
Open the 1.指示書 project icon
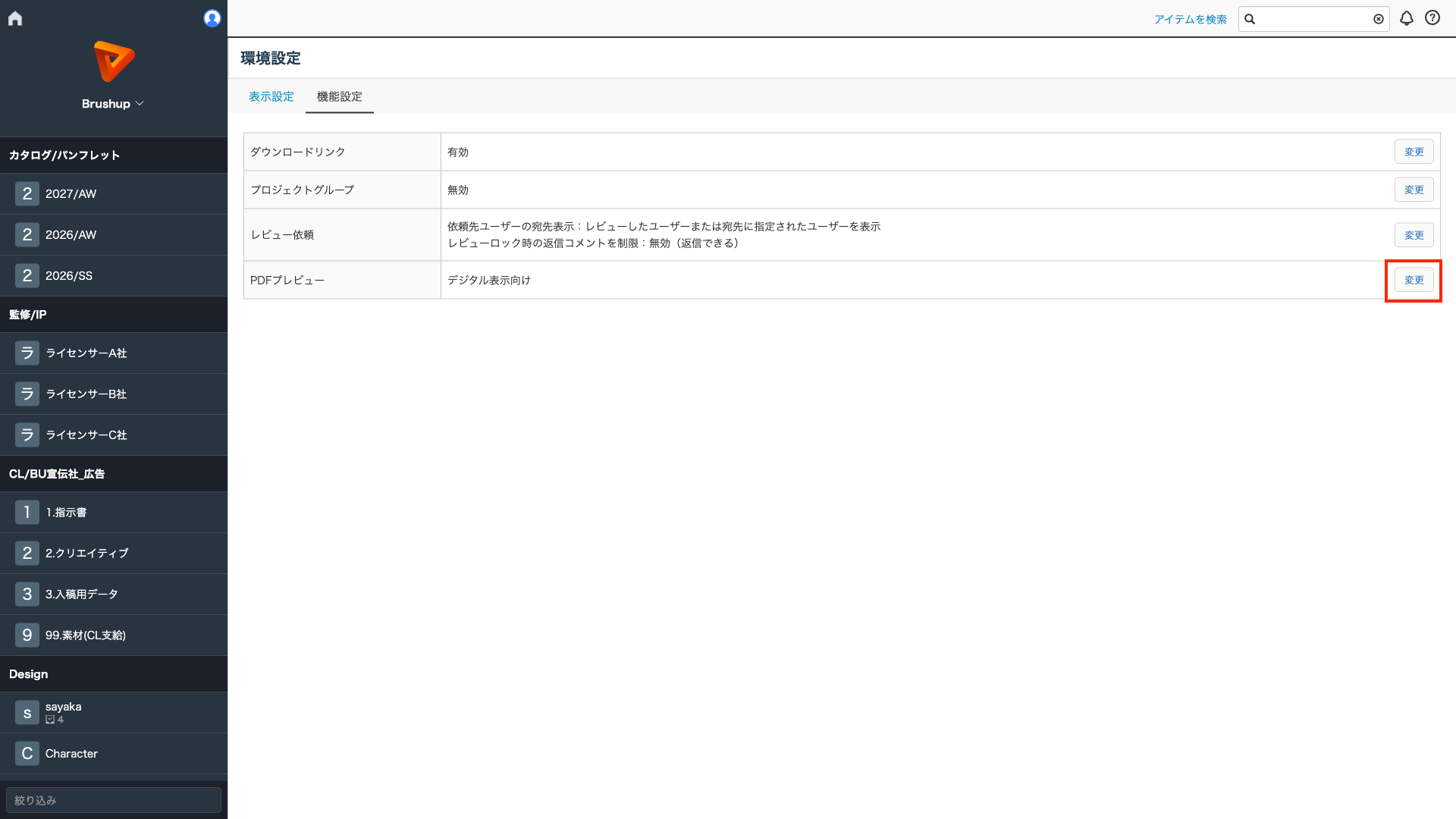point(27,512)
